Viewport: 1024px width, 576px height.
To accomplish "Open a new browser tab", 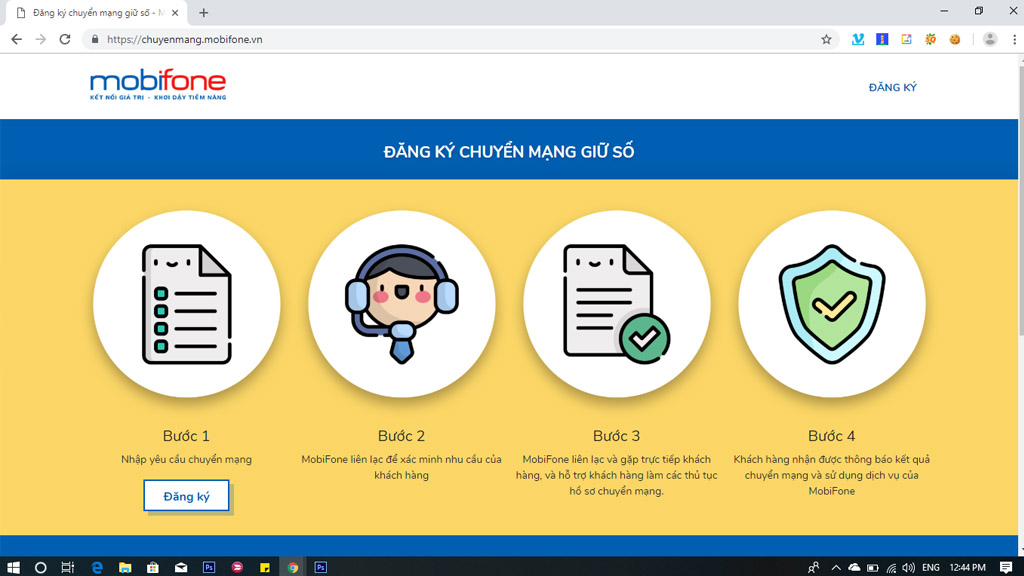I will coord(204,13).
